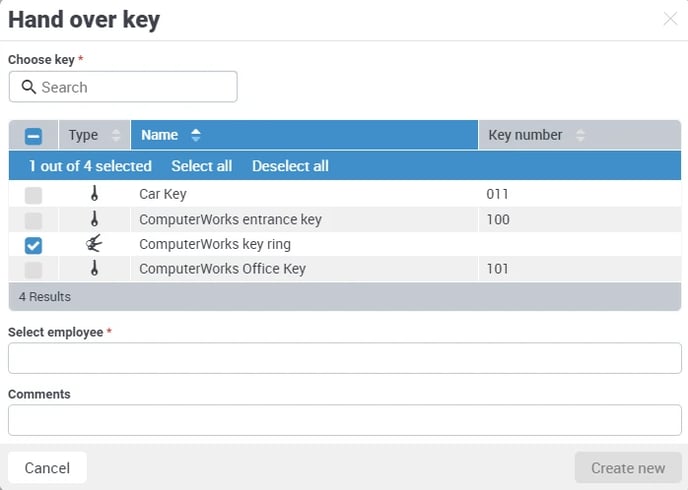This screenshot has width=688, height=490.
Task: Click key number 100
Action: (498, 219)
